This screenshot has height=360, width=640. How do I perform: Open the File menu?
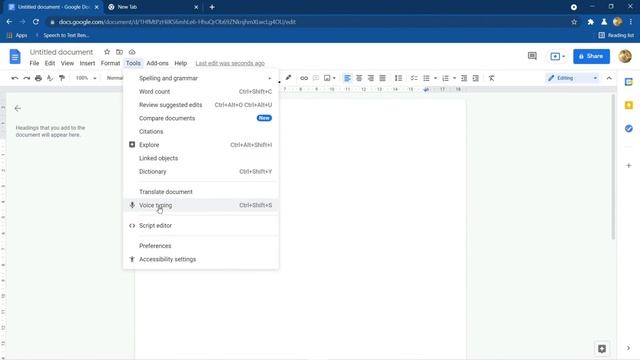click(34, 63)
